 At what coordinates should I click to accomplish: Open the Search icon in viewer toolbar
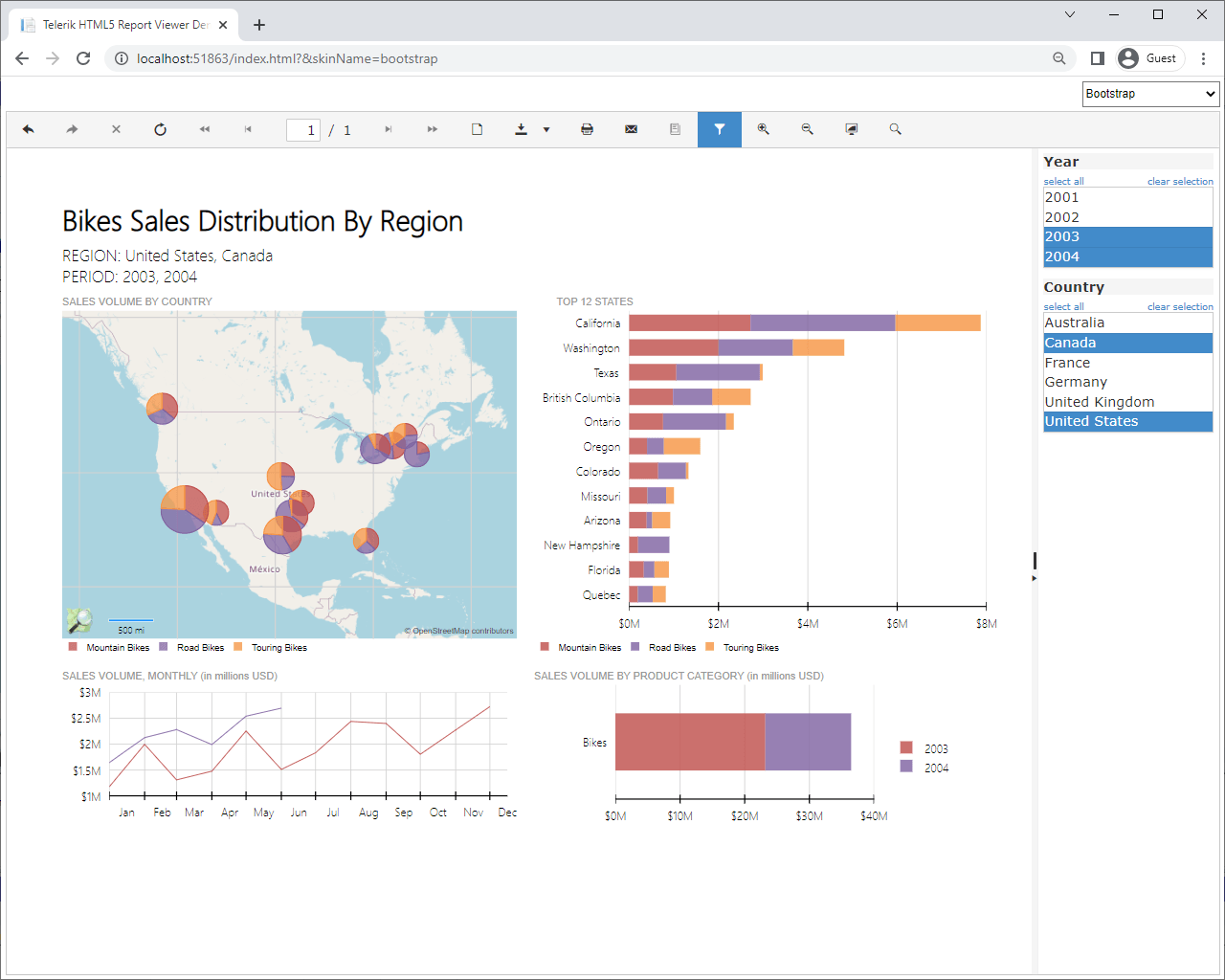(895, 129)
